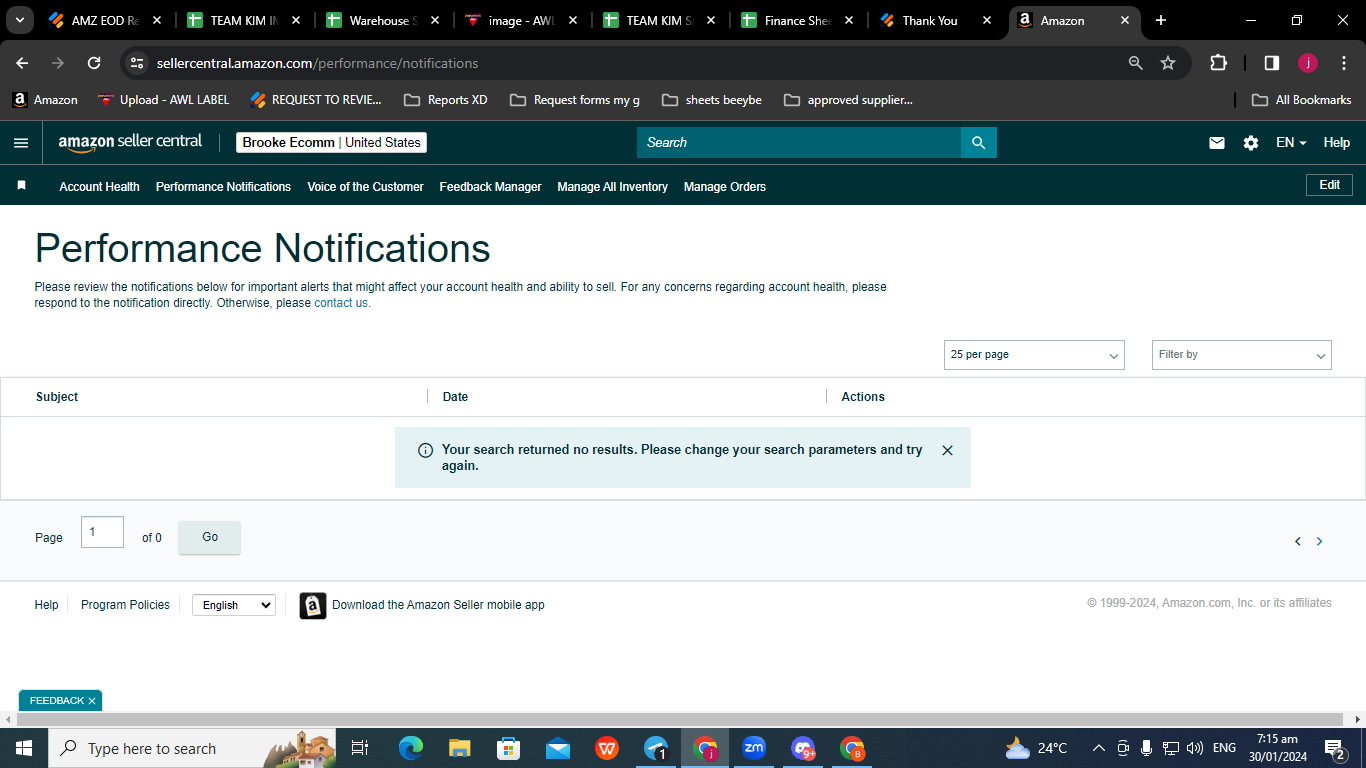This screenshot has width=1366, height=768.
Task: Click the Seller Central search field
Action: coord(799,143)
